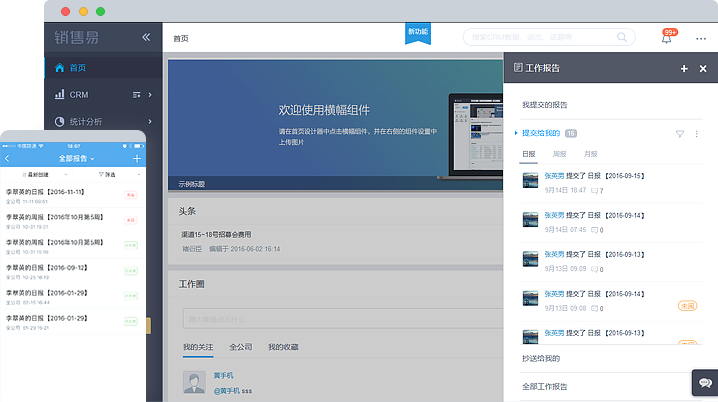Open the 全部报告 dropdown on mobile view
718x402 pixels.
pyautogui.click(x=75, y=158)
